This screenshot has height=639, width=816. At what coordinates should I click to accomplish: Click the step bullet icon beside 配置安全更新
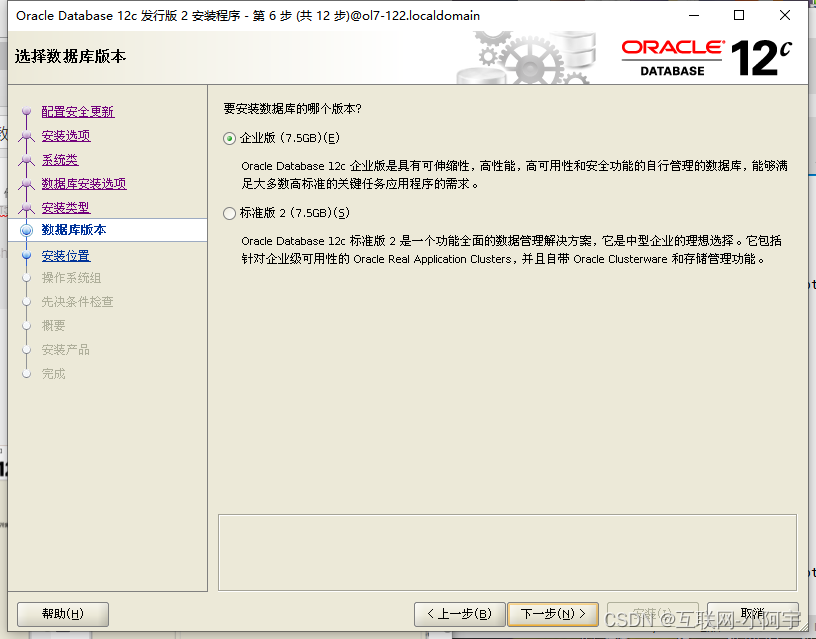pos(27,111)
